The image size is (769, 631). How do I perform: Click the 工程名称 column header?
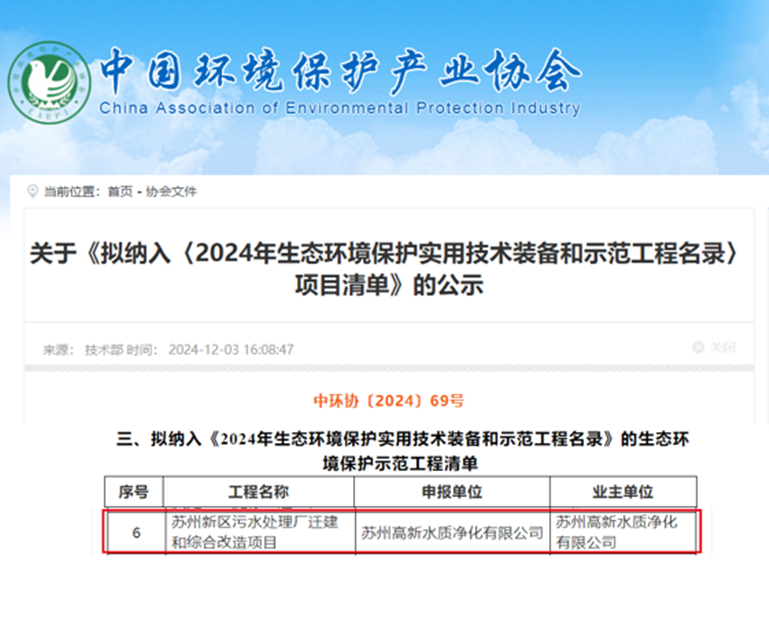click(x=259, y=491)
